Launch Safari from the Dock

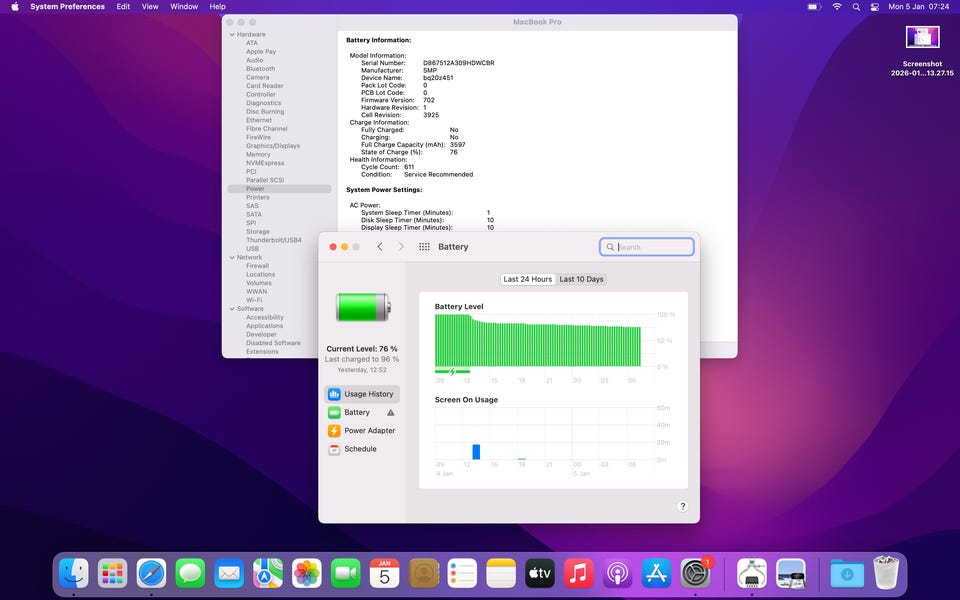coord(152,573)
